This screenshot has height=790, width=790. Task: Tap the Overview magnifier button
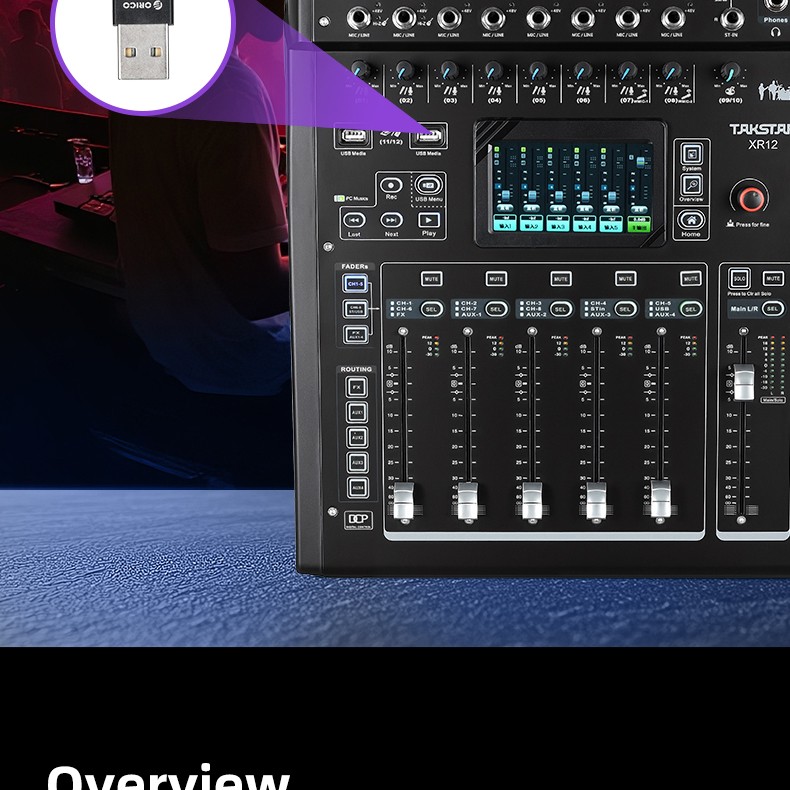tap(691, 185)
